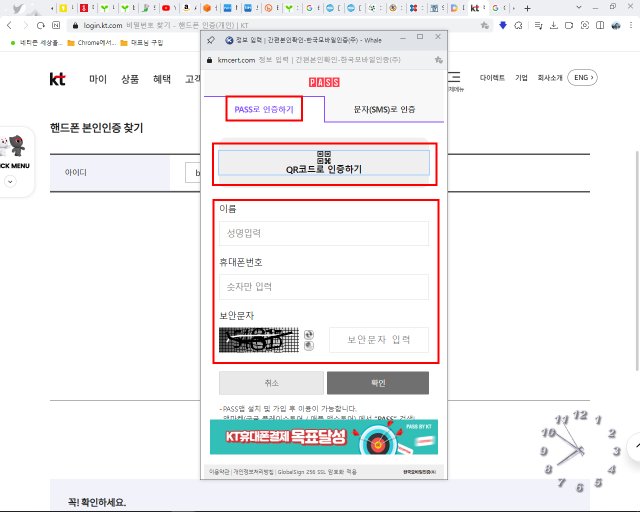Click the 확인 confirm button

click(x=378, y=383)
